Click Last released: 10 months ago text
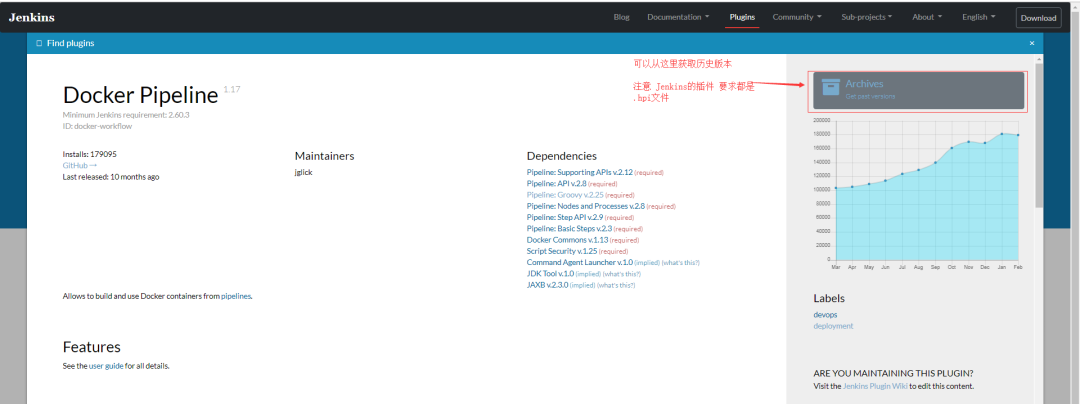Image resolution: width=1080 pixels, height=404 pixels. 111,177
